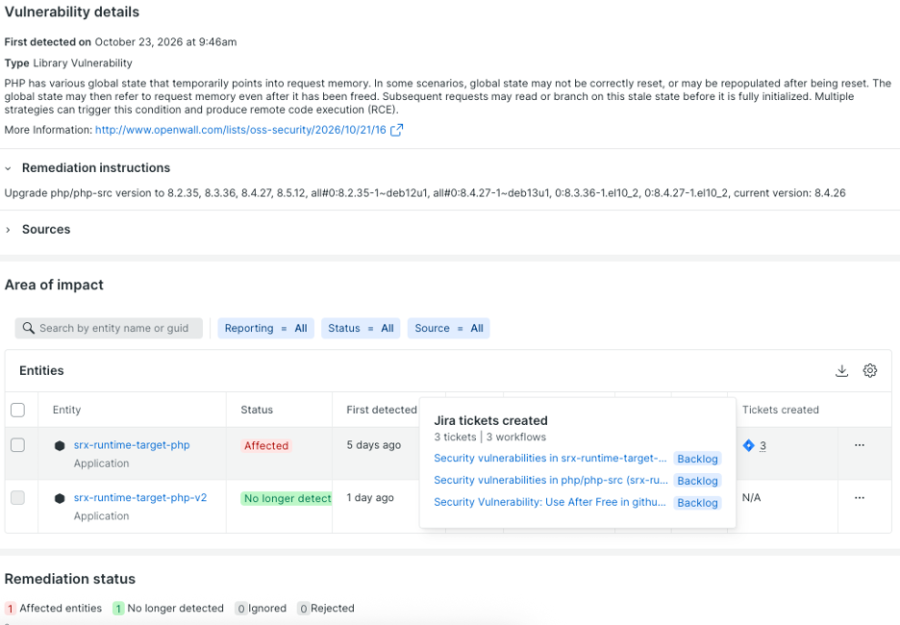The image size is (900, 625).
Task: Open the Reporting = All filter
Action: tap(266, 328)
